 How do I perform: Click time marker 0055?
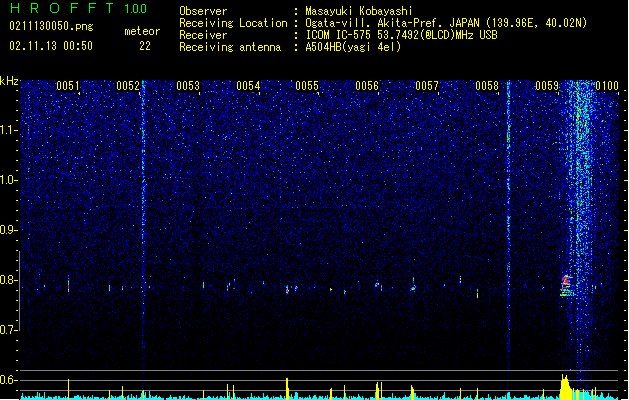click(307, 86)
